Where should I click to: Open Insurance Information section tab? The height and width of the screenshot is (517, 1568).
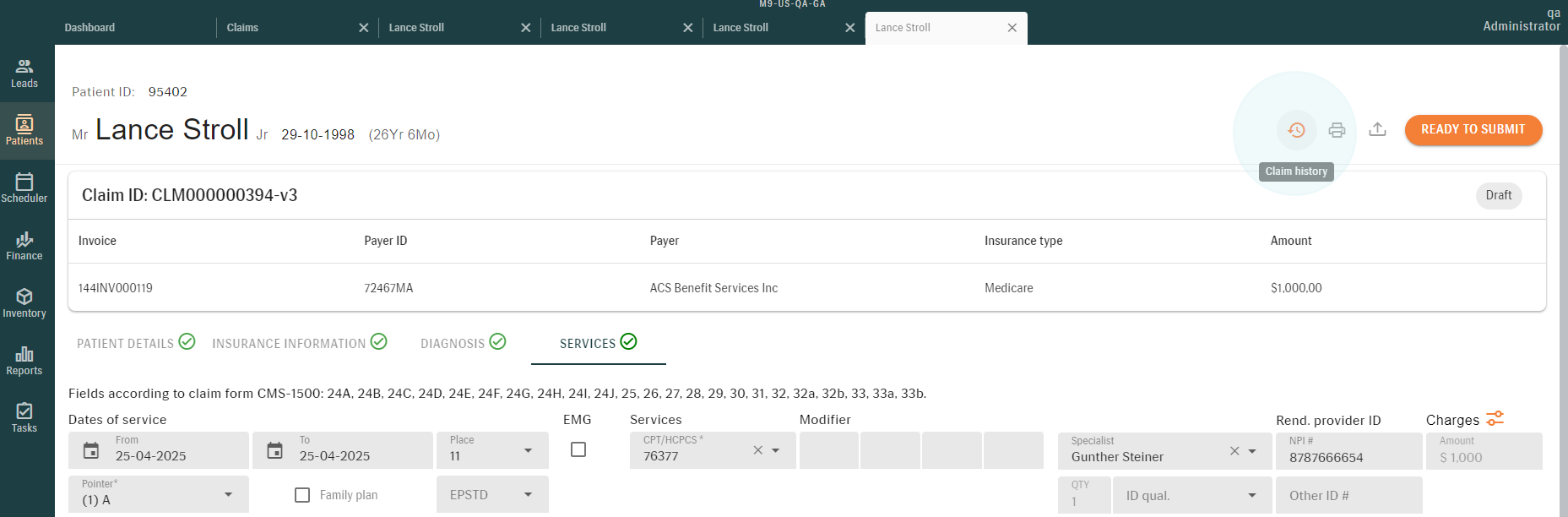(x=300, y=342)
